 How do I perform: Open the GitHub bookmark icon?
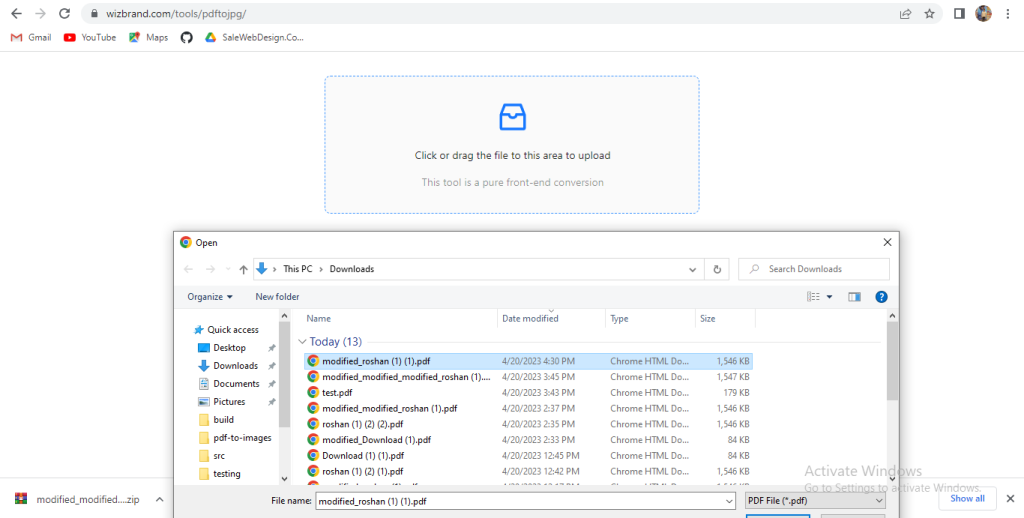point(186,37)
